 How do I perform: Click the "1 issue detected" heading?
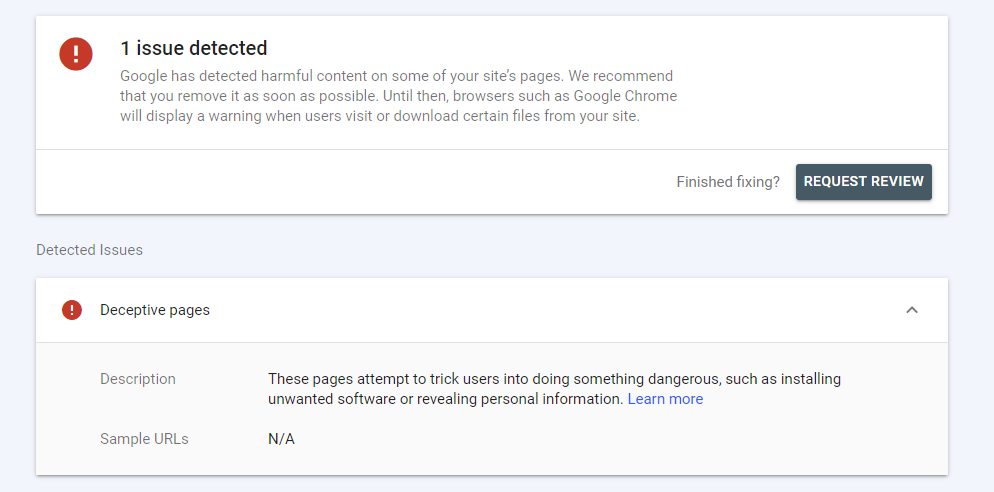[x=193, y=48]
